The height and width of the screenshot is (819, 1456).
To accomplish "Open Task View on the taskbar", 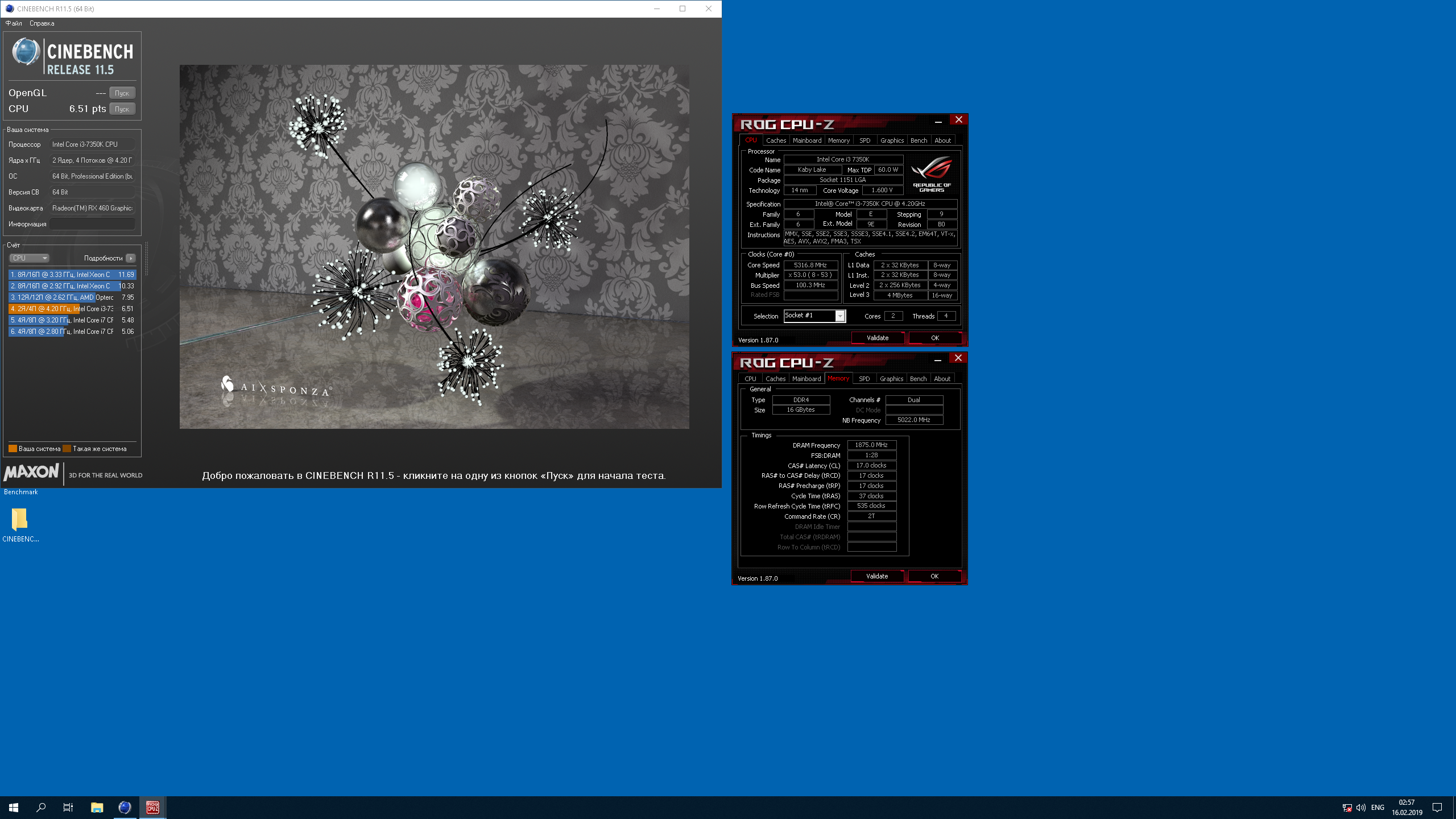I will tap(68, 807).
